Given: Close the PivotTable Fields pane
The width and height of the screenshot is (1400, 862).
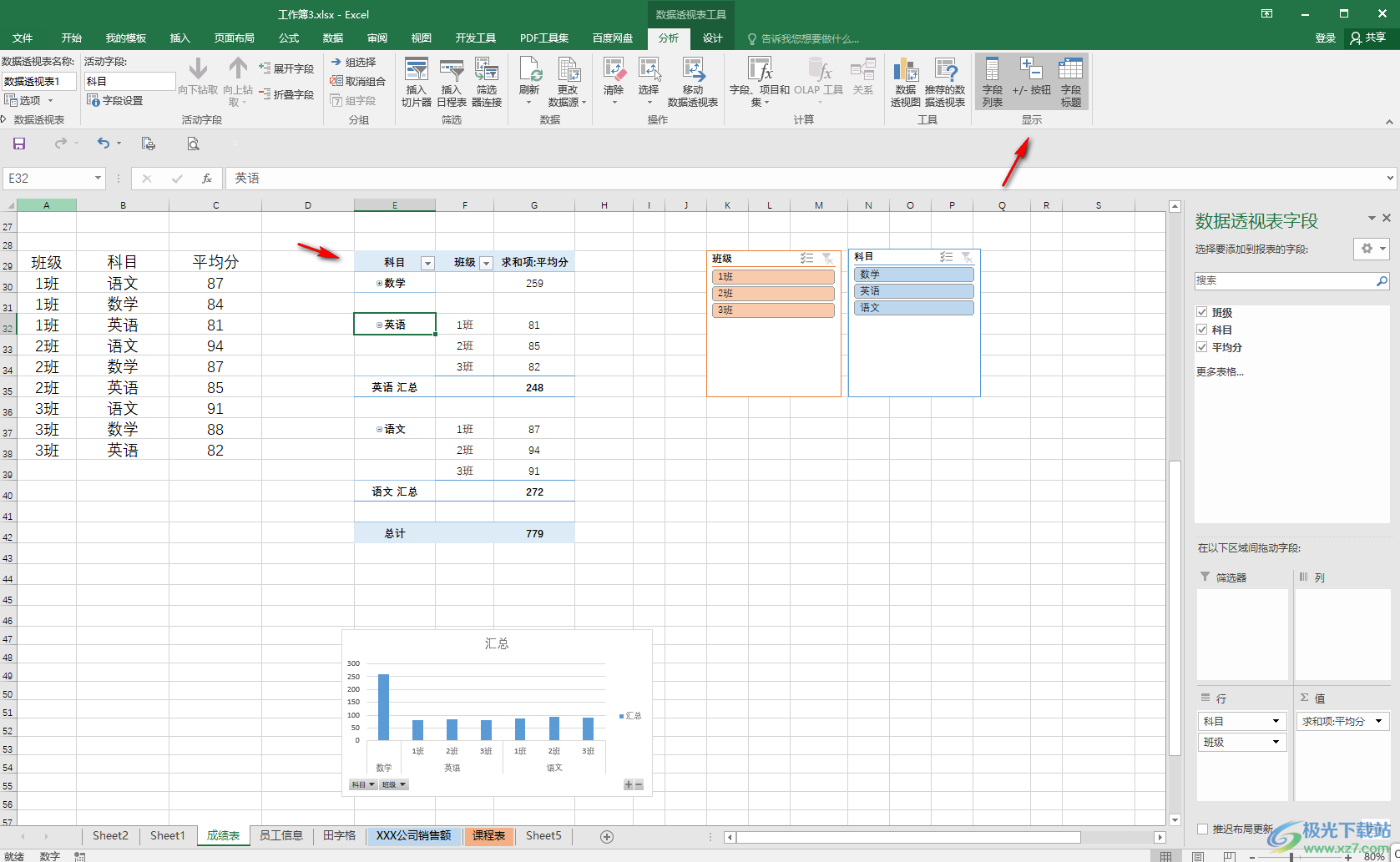Looking at the screenshot, I should tap(1387, 218).
